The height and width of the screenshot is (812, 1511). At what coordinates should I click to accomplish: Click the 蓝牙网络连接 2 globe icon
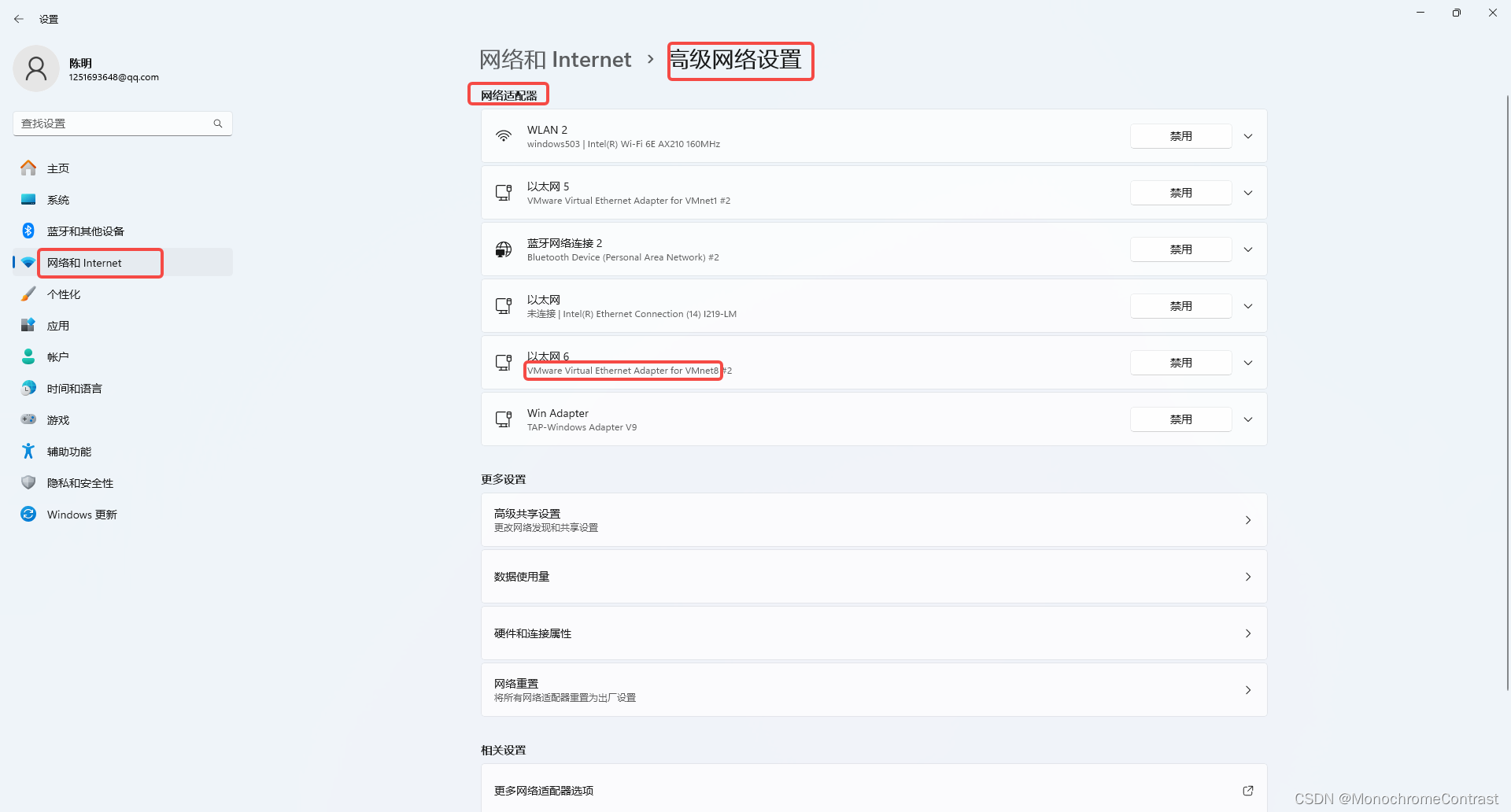pos(504,249)
